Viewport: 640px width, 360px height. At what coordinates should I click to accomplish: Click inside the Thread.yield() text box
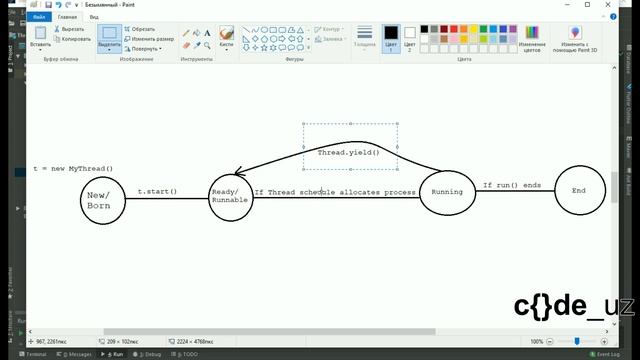[350, 146]
